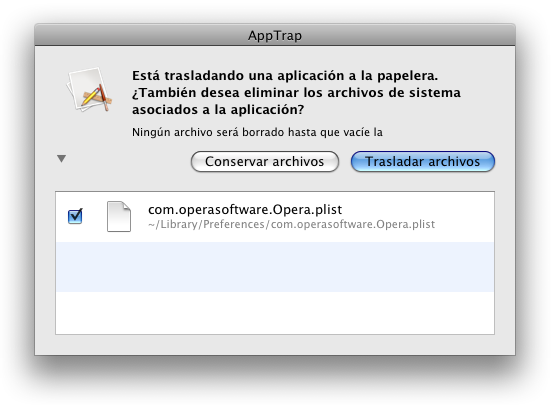Click the 'Ningún archivo será borrado' info text
Image resolution: width=553 pixels, height=405 pixels.
[x=257, y=132]
